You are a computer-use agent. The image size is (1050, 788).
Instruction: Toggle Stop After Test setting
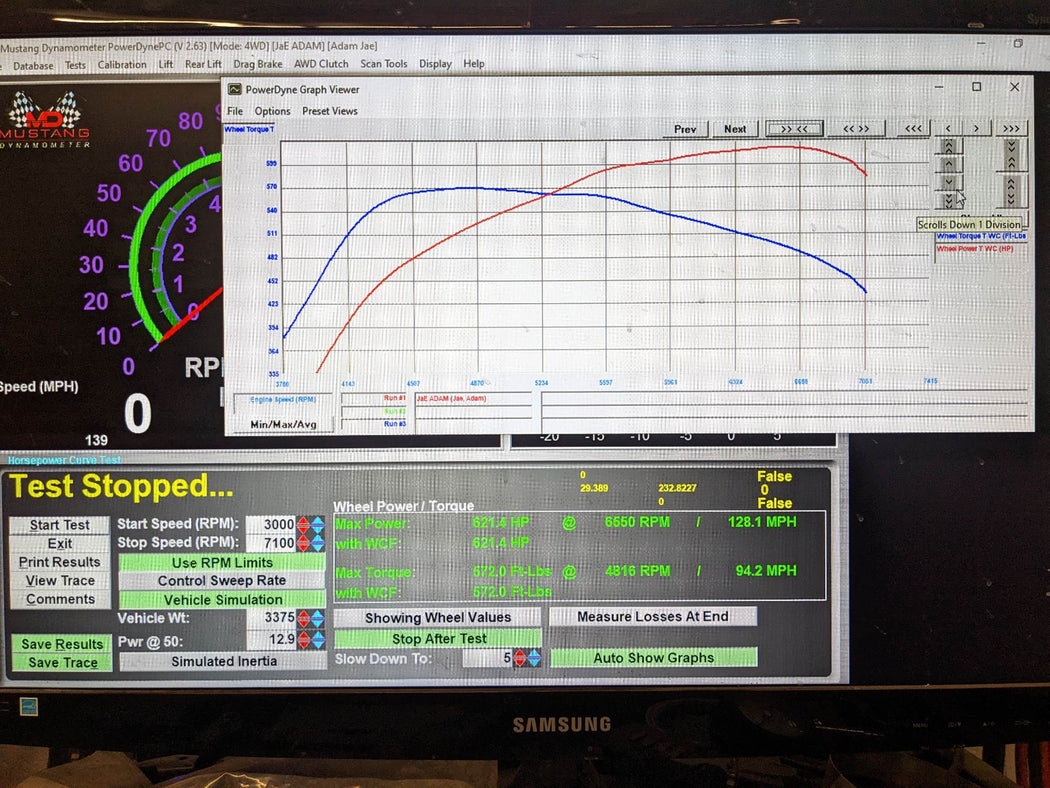coord(438,638)
